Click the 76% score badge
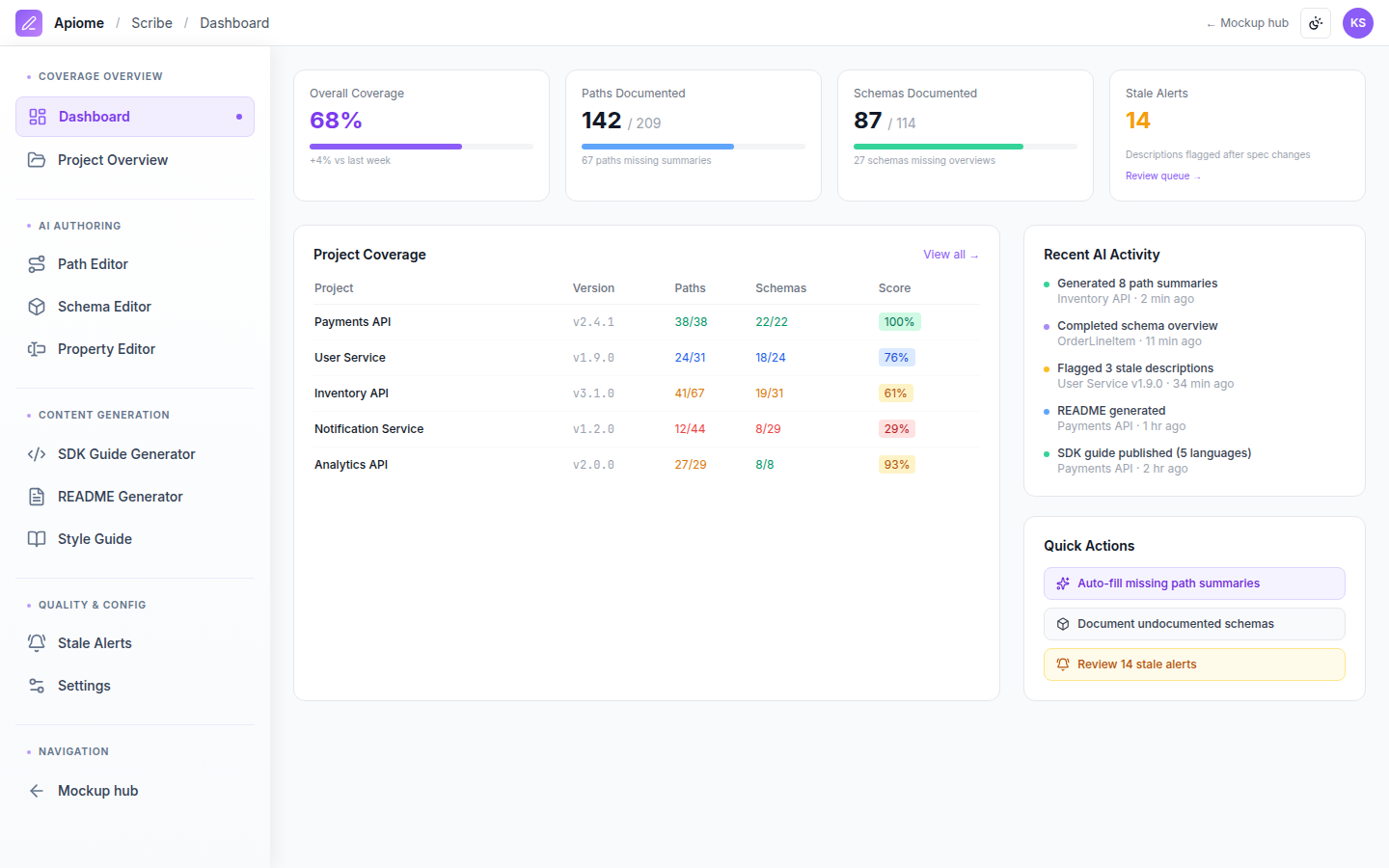 pos(896,358)
